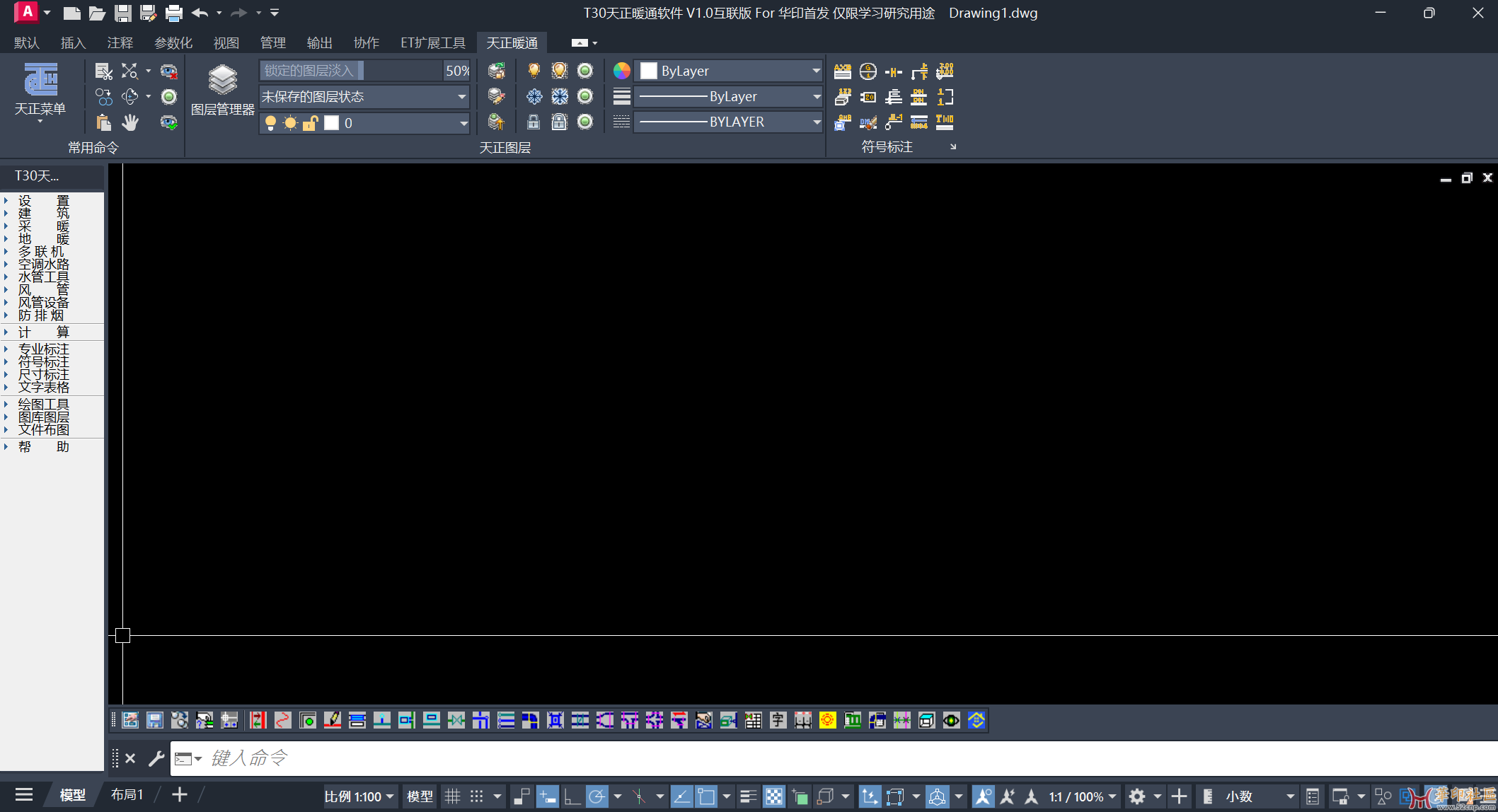The image size is (1498, 812).
Task: Toggle lineweight display in the status bar
Action: [x=748, y=796]
